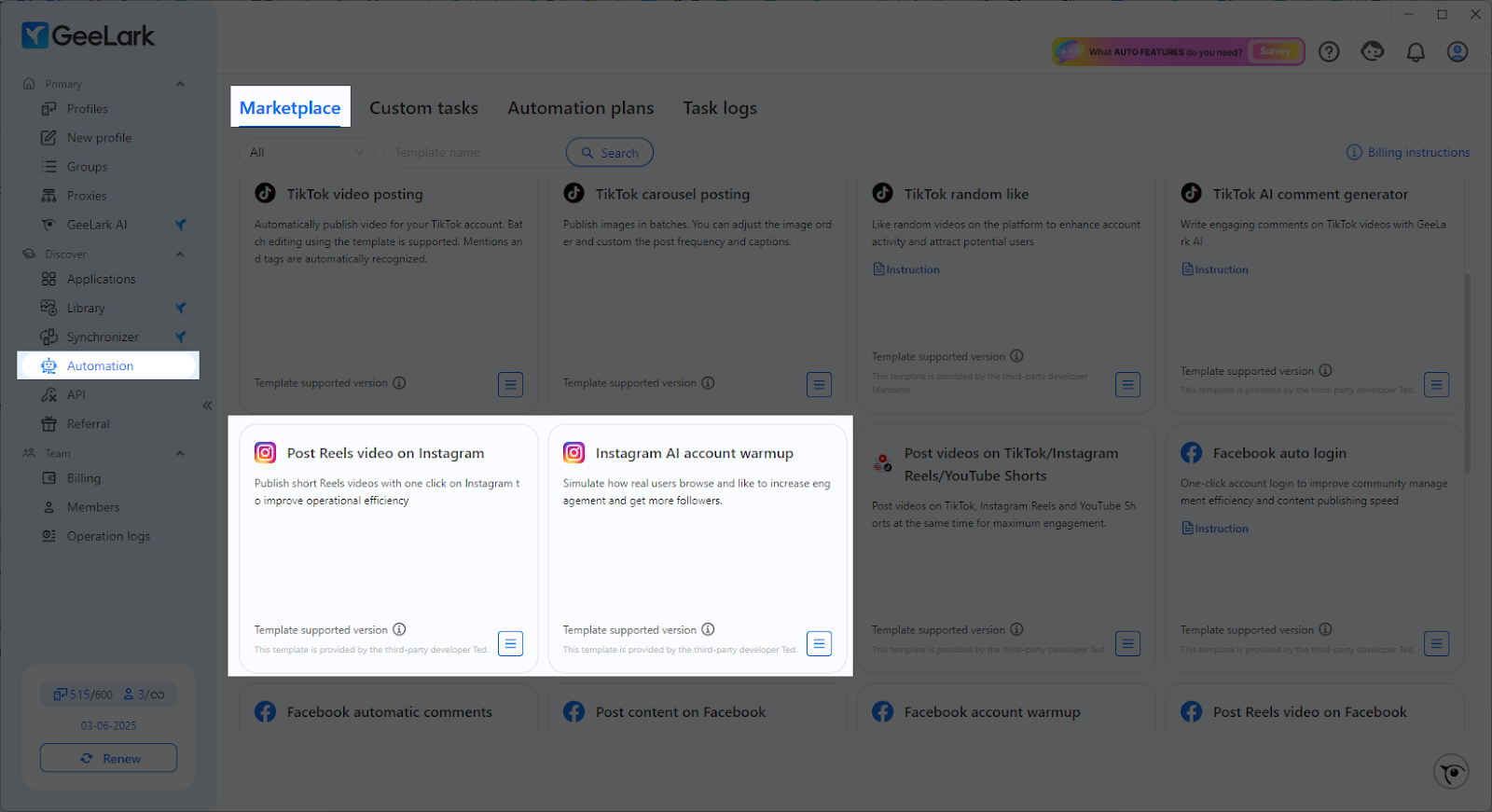Viewport: 1492px width, 812px height.
Task: Open the customer support headset icon
Action: click(1372, 51)
